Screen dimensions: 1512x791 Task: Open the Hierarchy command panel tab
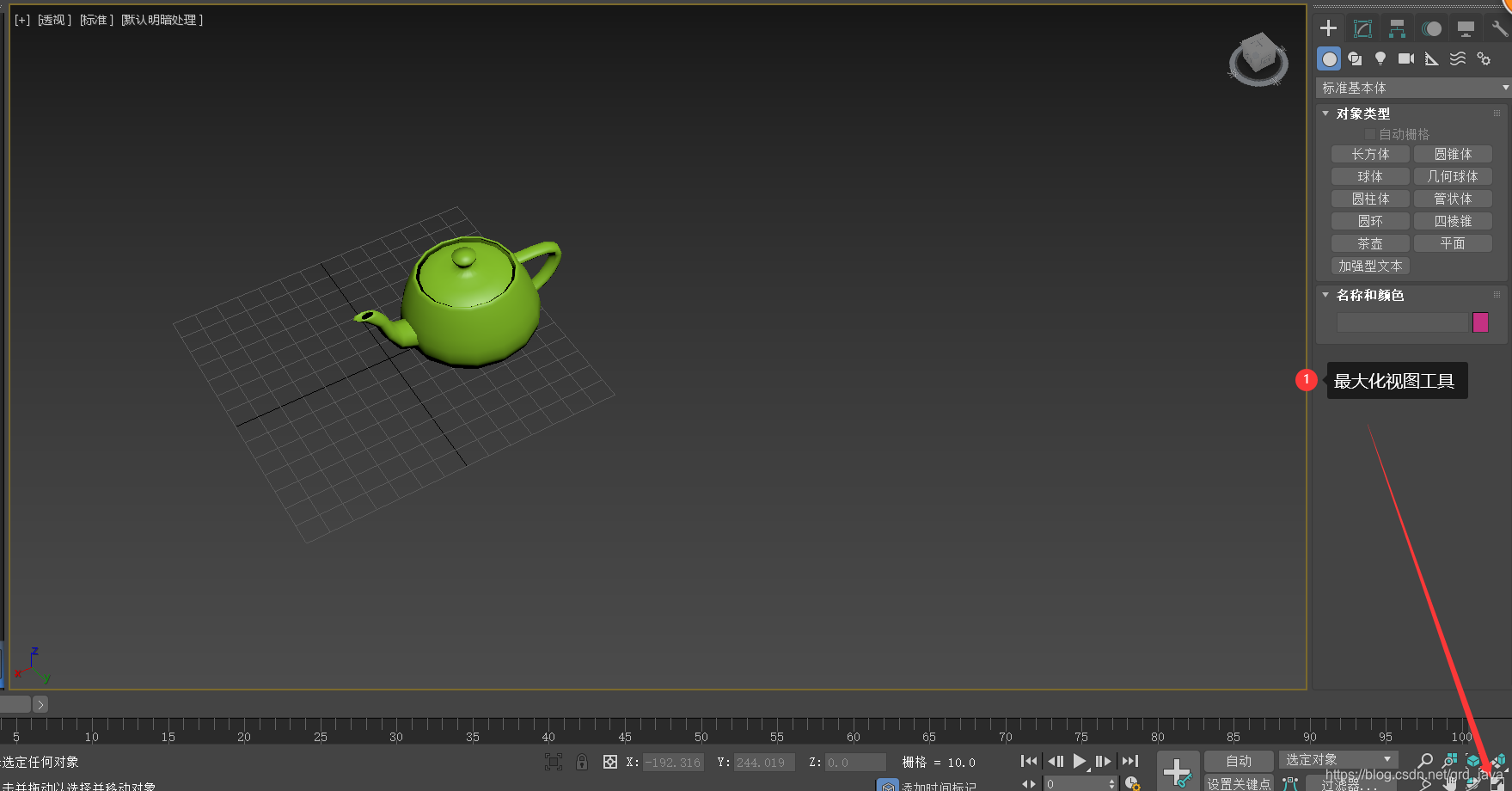click(x=1397, y=28)
